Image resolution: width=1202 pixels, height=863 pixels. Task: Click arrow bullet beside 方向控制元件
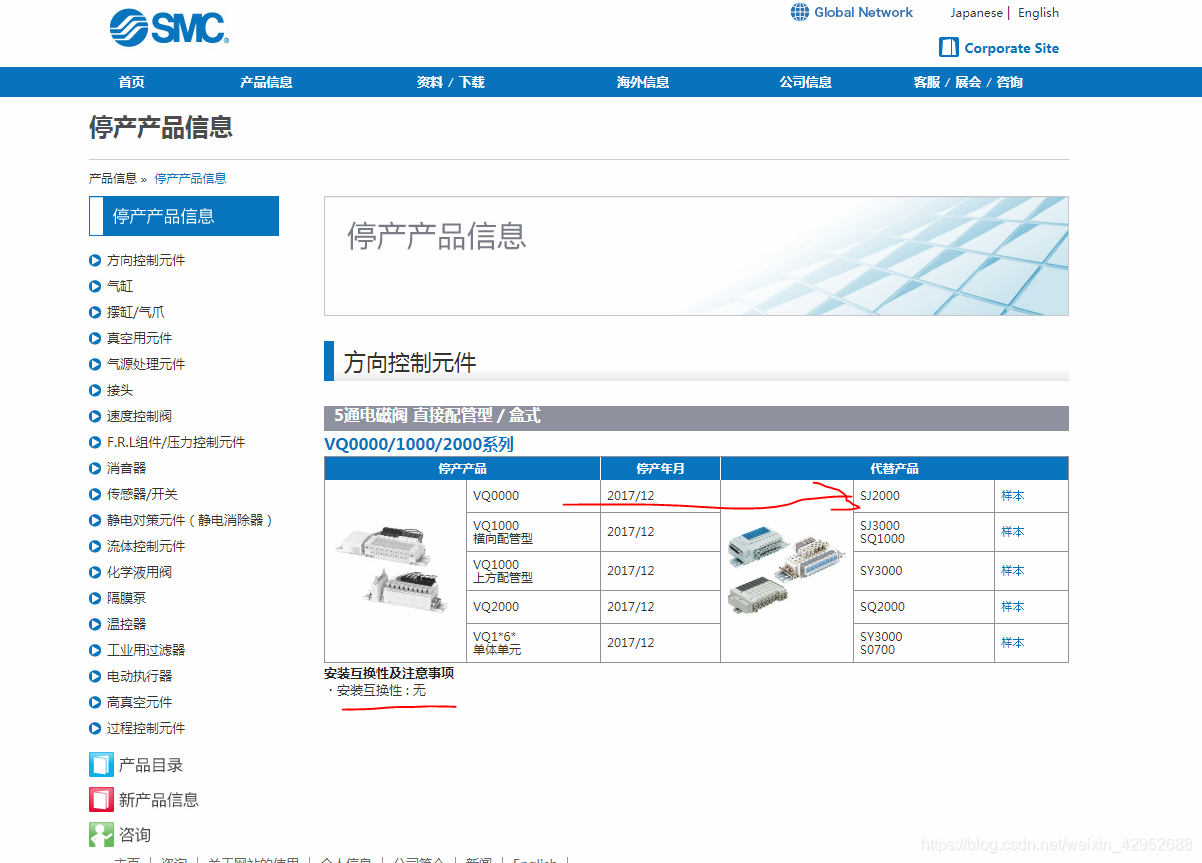coord(95,260)
